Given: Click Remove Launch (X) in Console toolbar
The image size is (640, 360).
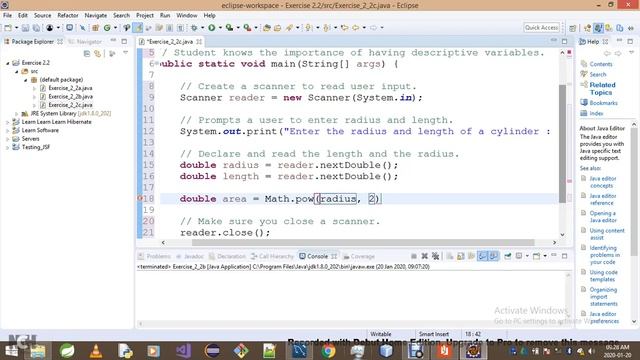Looking at the screenshot, I should click(x=424, y=256).
